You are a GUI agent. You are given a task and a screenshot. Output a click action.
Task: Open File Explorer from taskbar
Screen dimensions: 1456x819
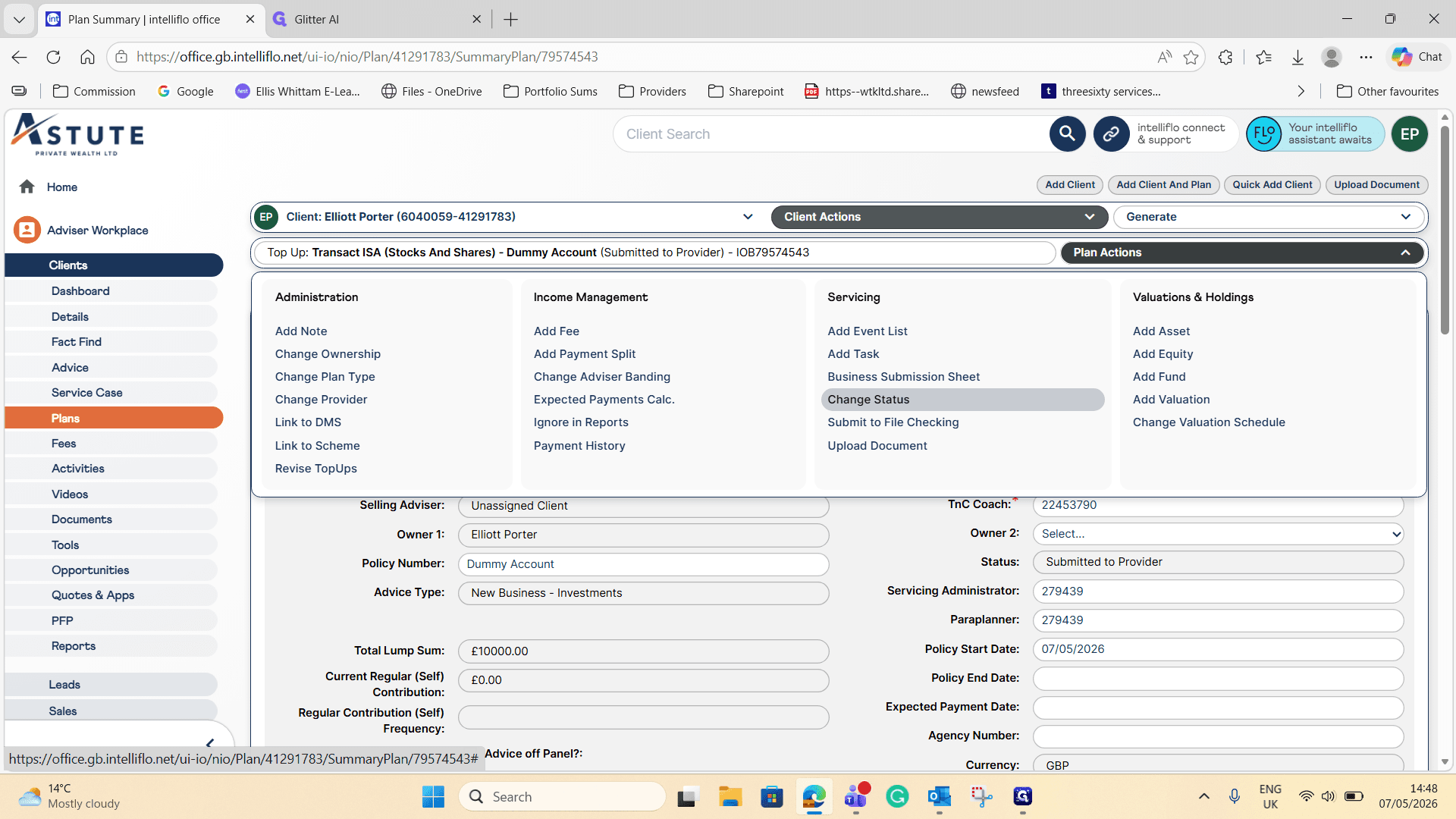[730, 796]
